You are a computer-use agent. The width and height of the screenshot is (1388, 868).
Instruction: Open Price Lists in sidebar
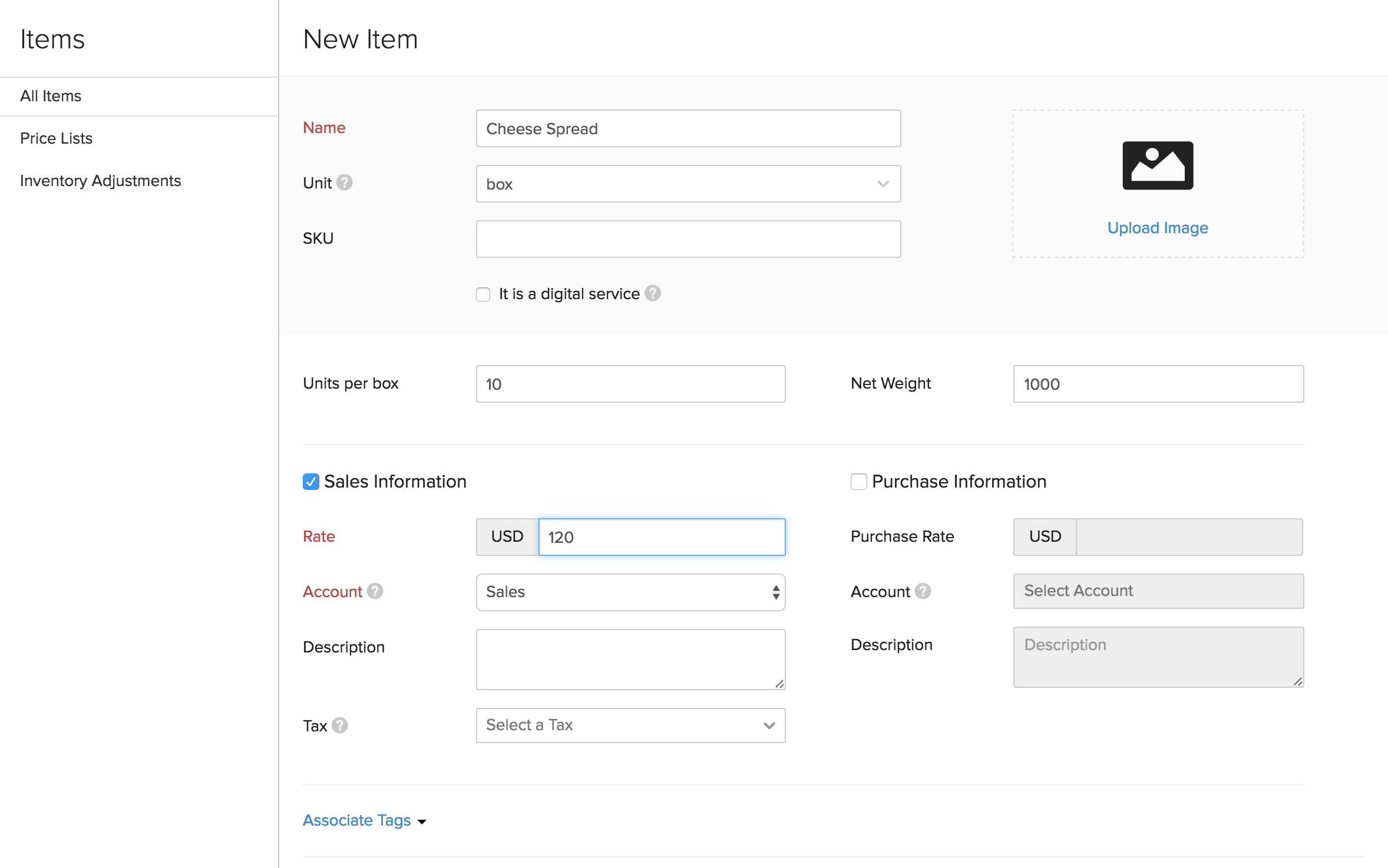tap(56, 138)
